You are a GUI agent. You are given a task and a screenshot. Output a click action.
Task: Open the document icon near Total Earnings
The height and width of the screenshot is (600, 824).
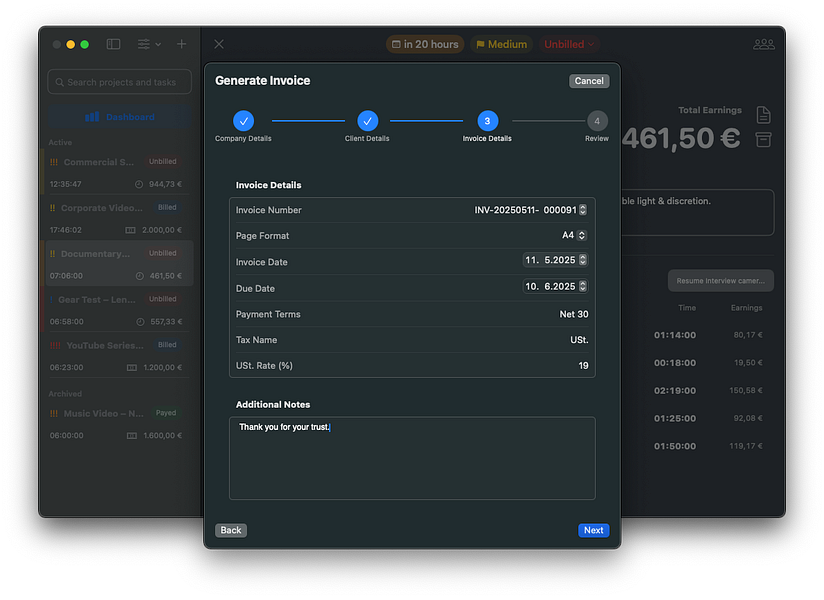[x=763, y=115]
